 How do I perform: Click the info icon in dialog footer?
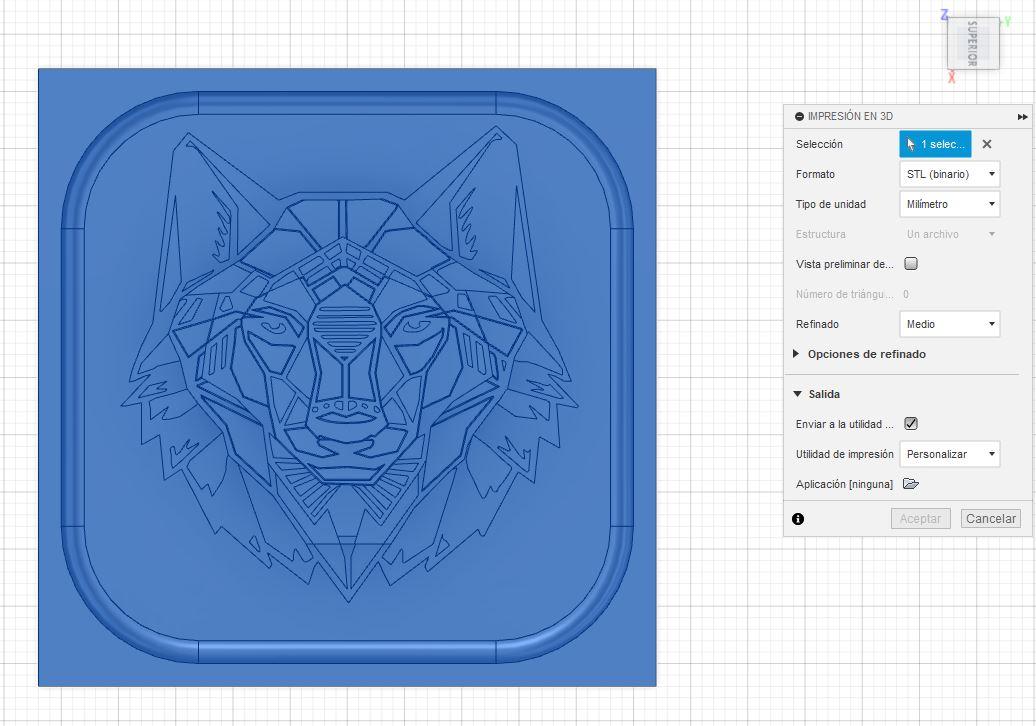798,519
